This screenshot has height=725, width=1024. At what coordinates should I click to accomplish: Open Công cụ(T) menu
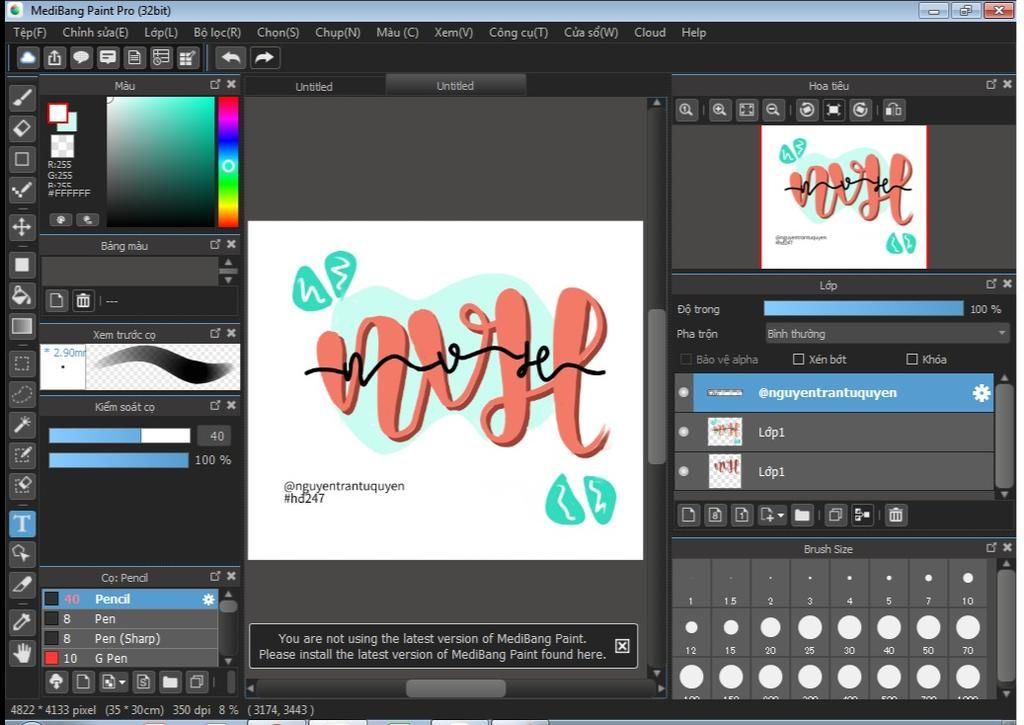click(x=519, y=33)
